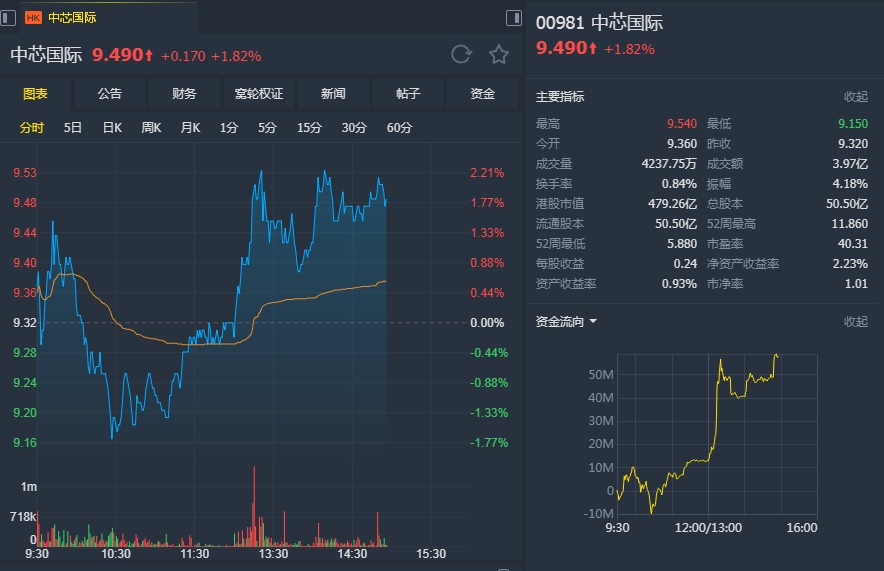Select the 5日 five-day chart period
This screenshot has width=884, height=571.
(x=73, y=128)
